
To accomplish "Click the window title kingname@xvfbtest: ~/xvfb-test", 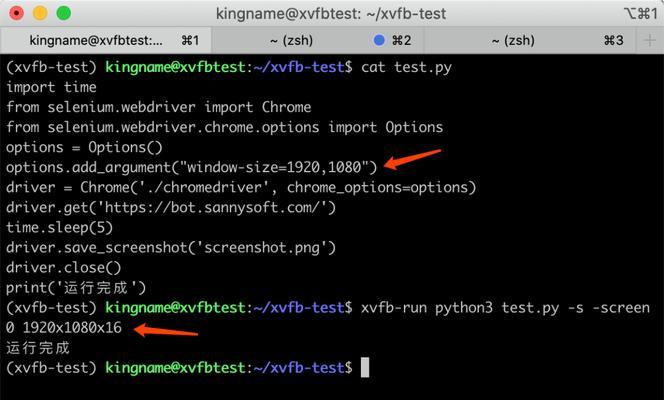I will [331, 14].
